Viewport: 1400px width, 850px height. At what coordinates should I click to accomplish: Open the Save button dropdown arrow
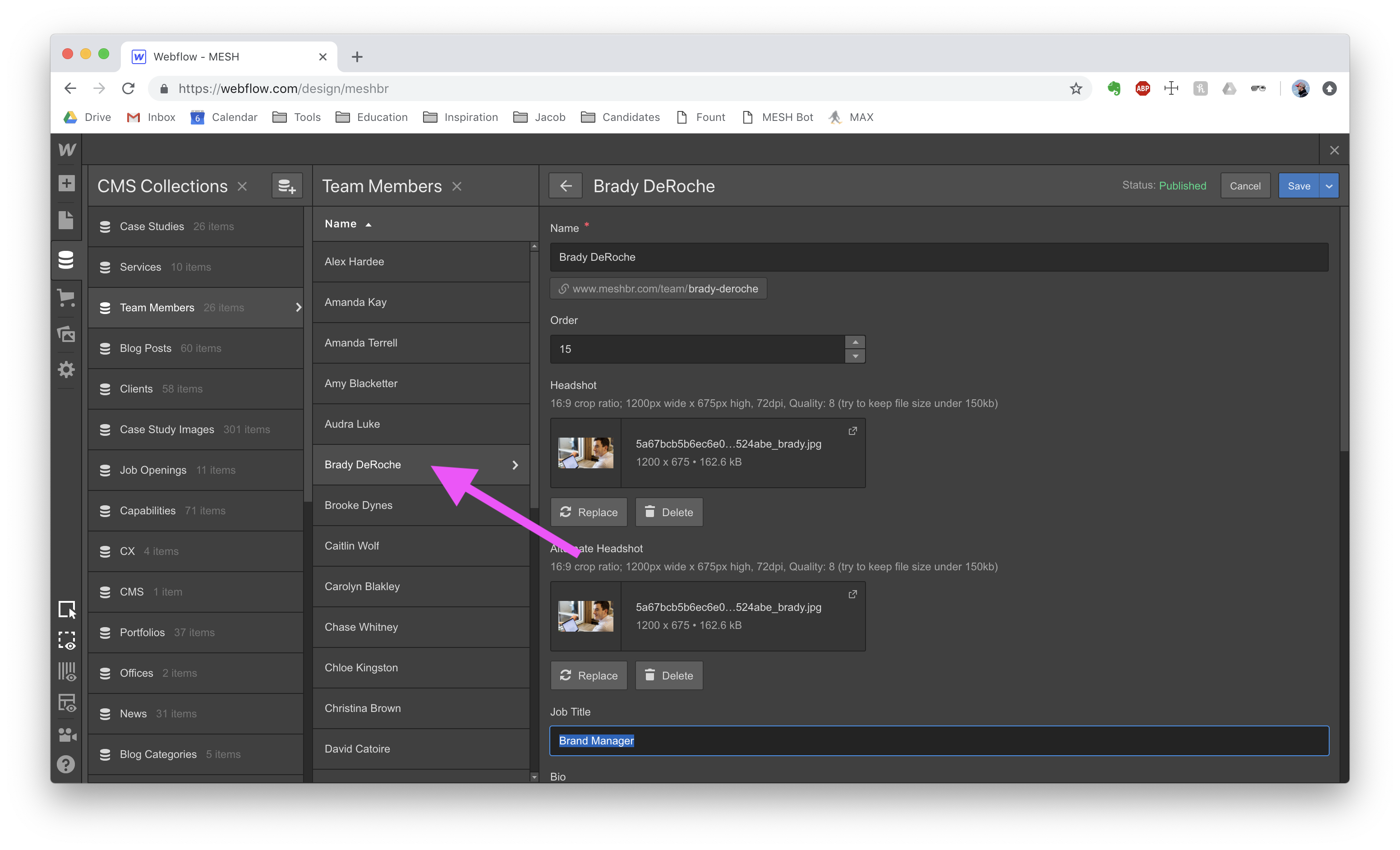point(1328,186)
